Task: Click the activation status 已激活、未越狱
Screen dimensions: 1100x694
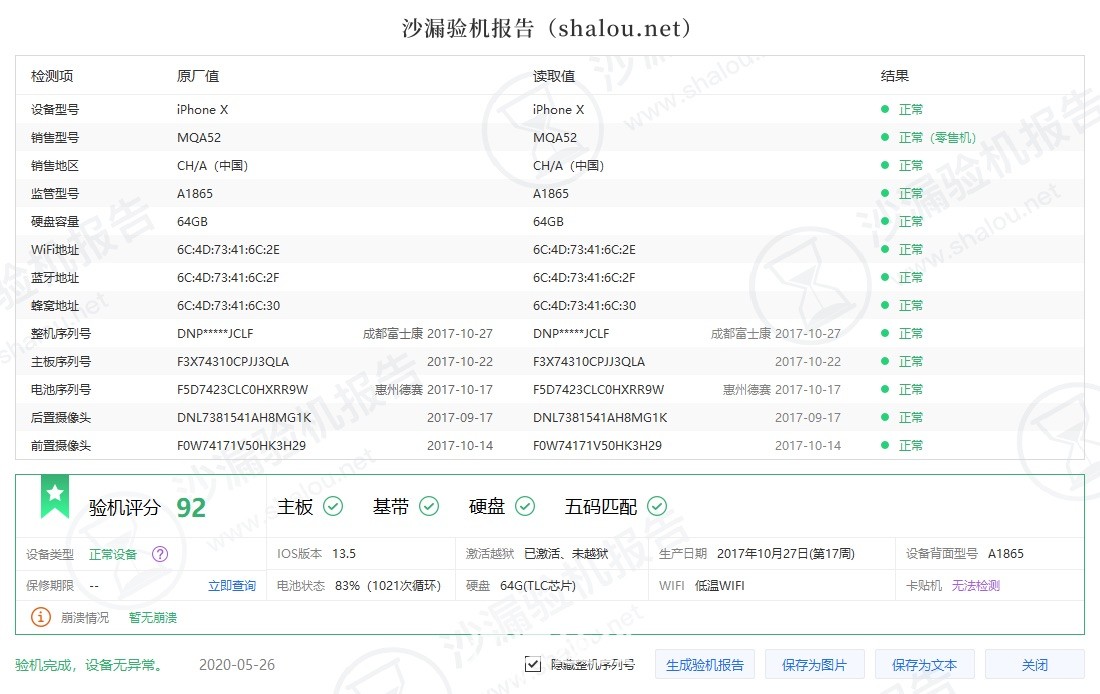Action: pos(566,554)
